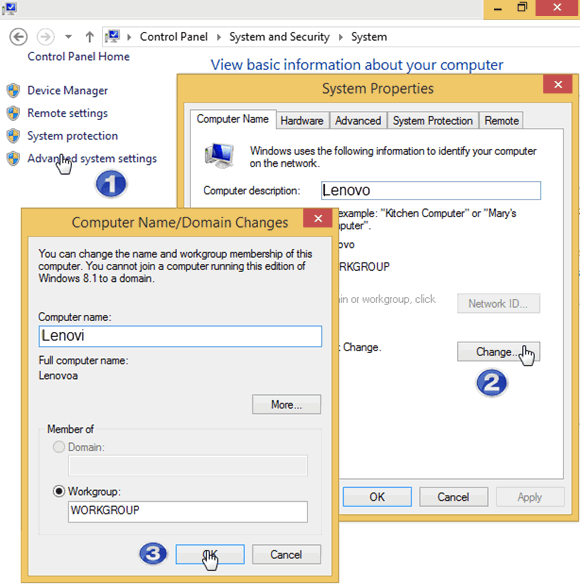Expand the chevron before Control Panel
The image size is (580, 585).
point(129,37)
